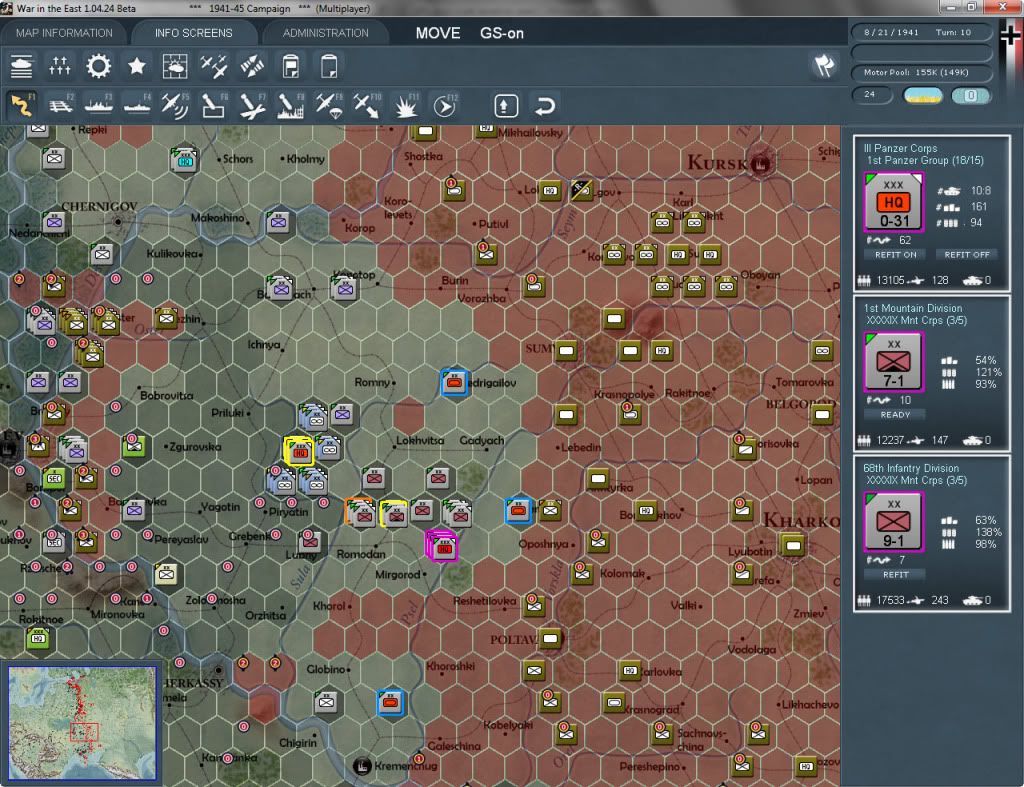Open MAP INFORMATION tab
Image resolution: width=1024 pixels, height=787 pixels.
coord(64,33)
